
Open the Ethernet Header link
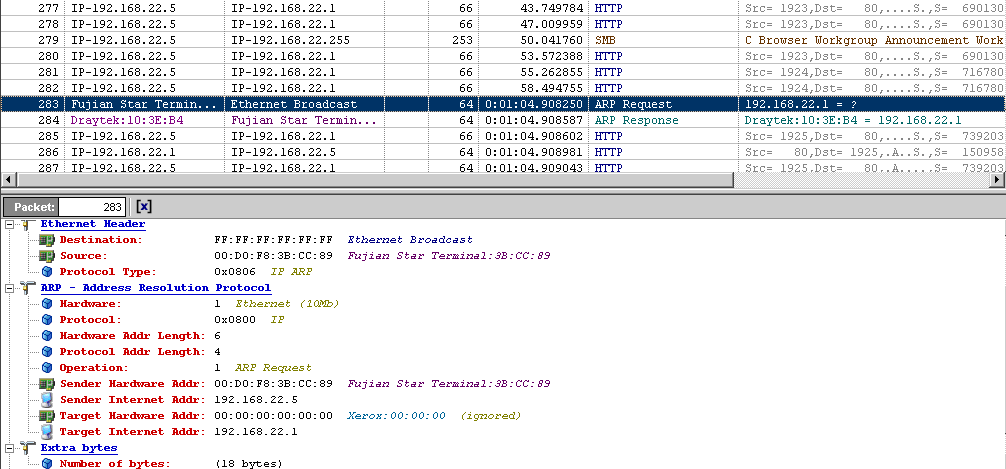(93, 224)
